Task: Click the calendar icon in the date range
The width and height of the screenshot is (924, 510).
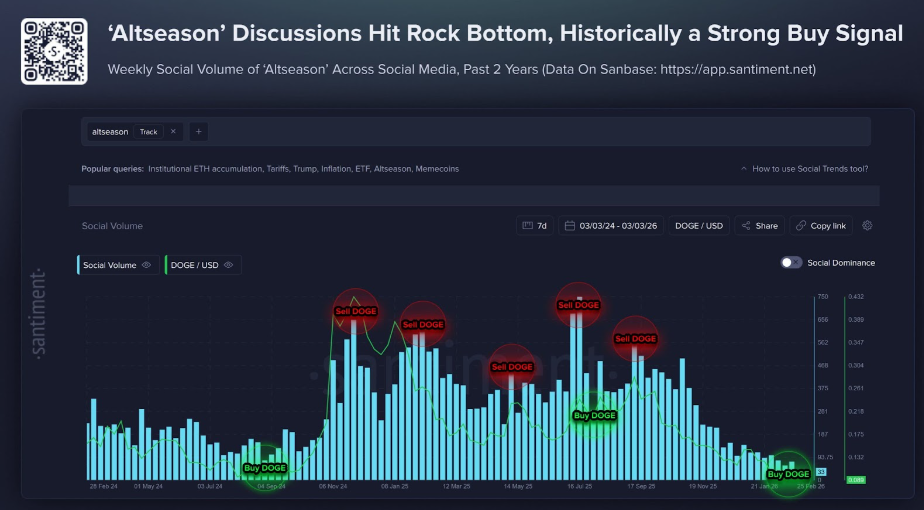Action: 569,226
